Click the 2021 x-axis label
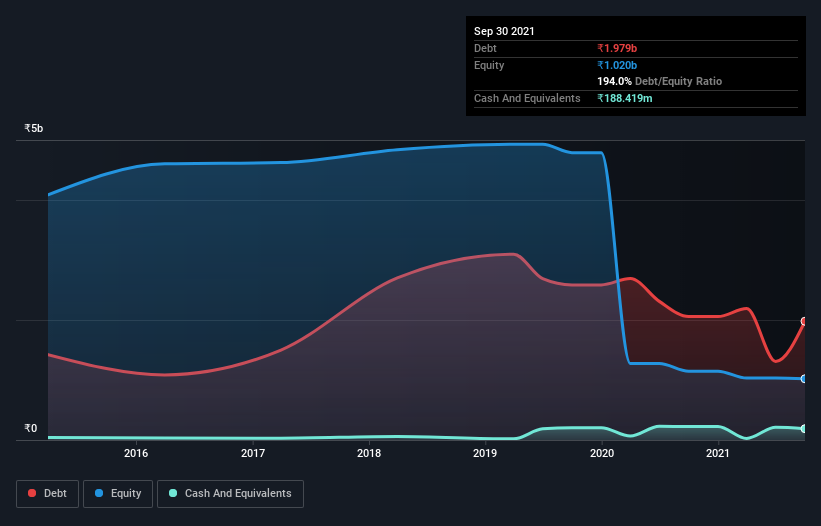Image resolution: width=821 pixels, height=526 pixels. 717,453
